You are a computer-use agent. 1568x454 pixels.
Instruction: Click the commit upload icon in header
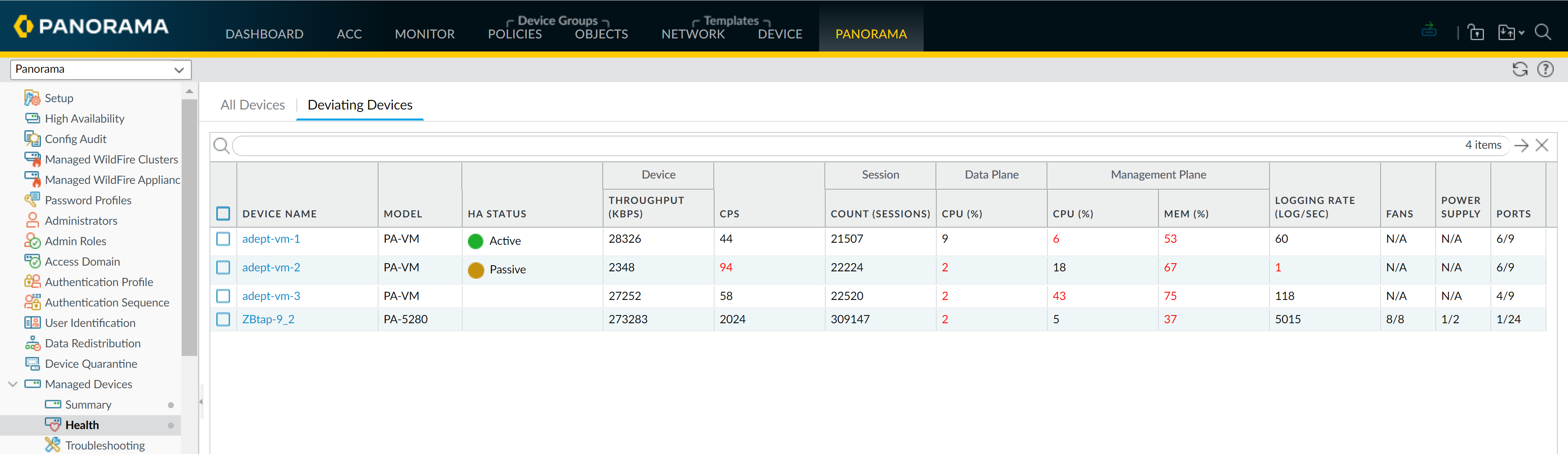click(1429, 30)
